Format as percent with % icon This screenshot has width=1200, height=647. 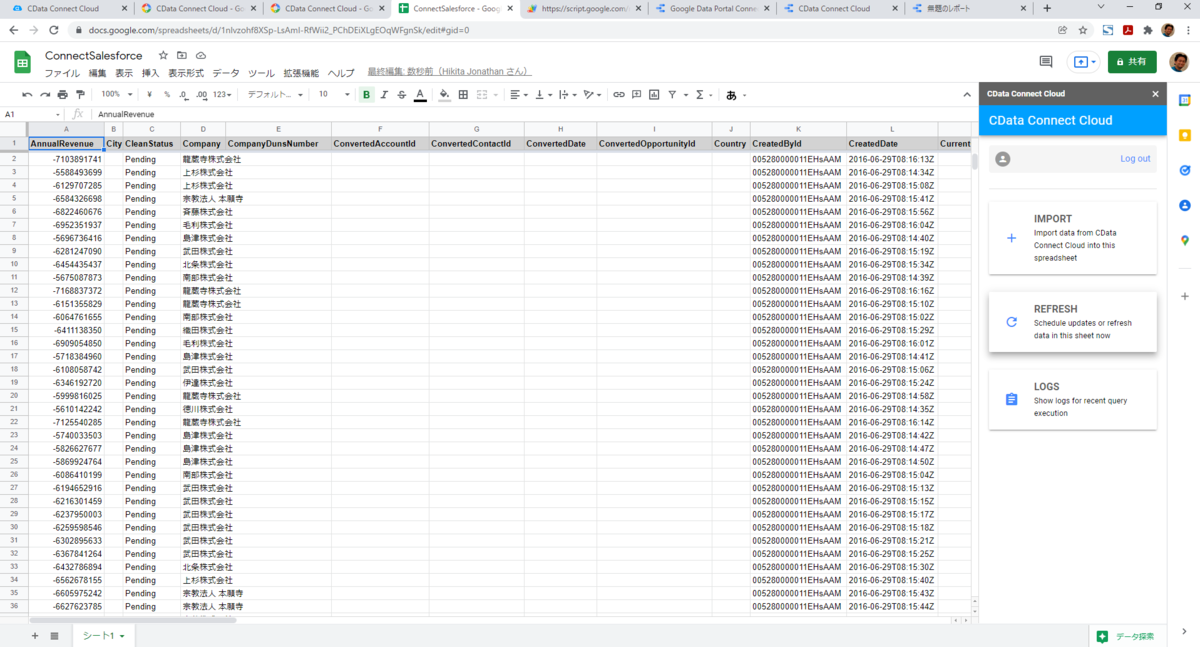pos(167,95)
